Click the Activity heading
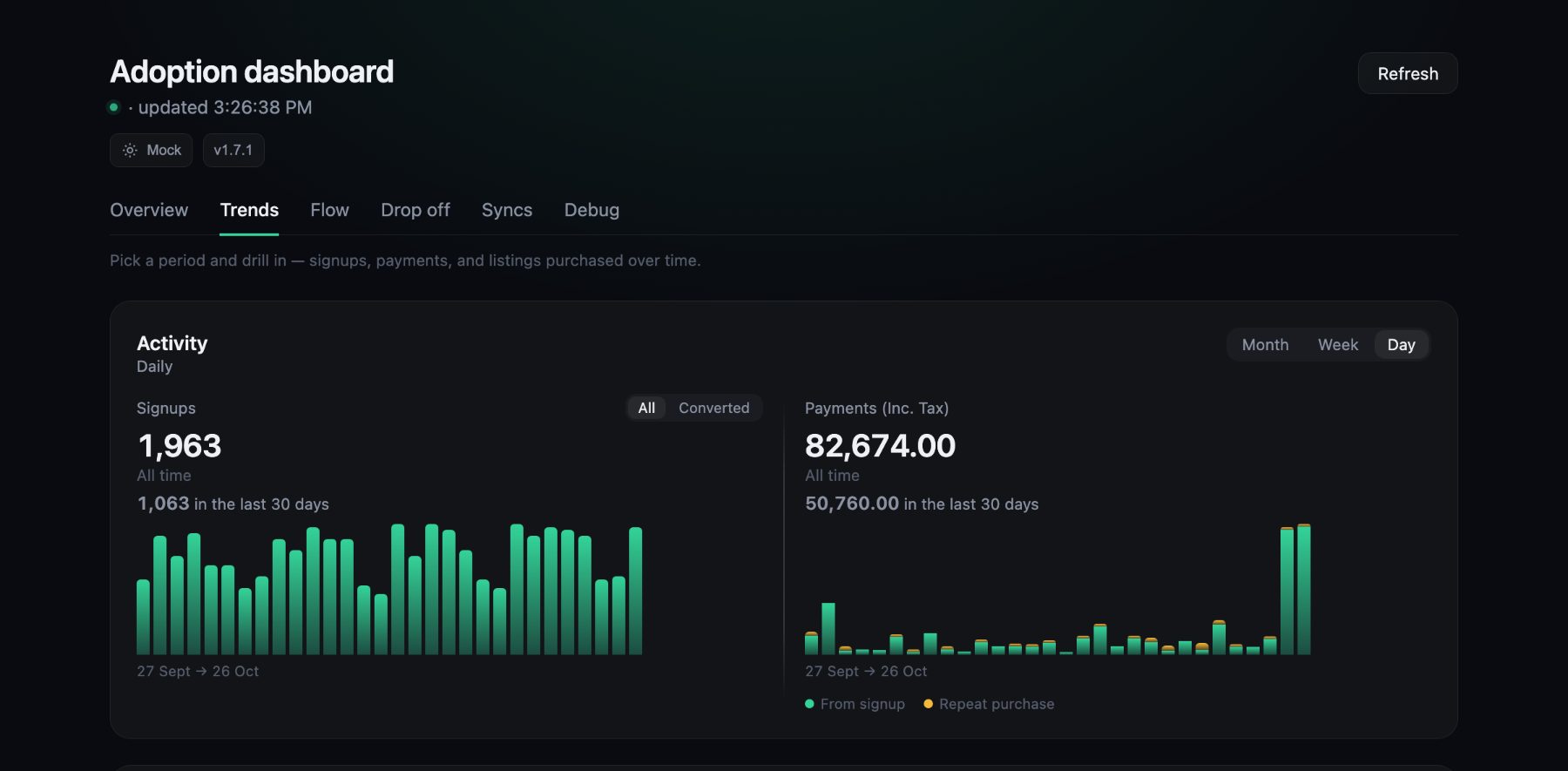The width and height of the screenshot is (1568, 771). (172, 343)
